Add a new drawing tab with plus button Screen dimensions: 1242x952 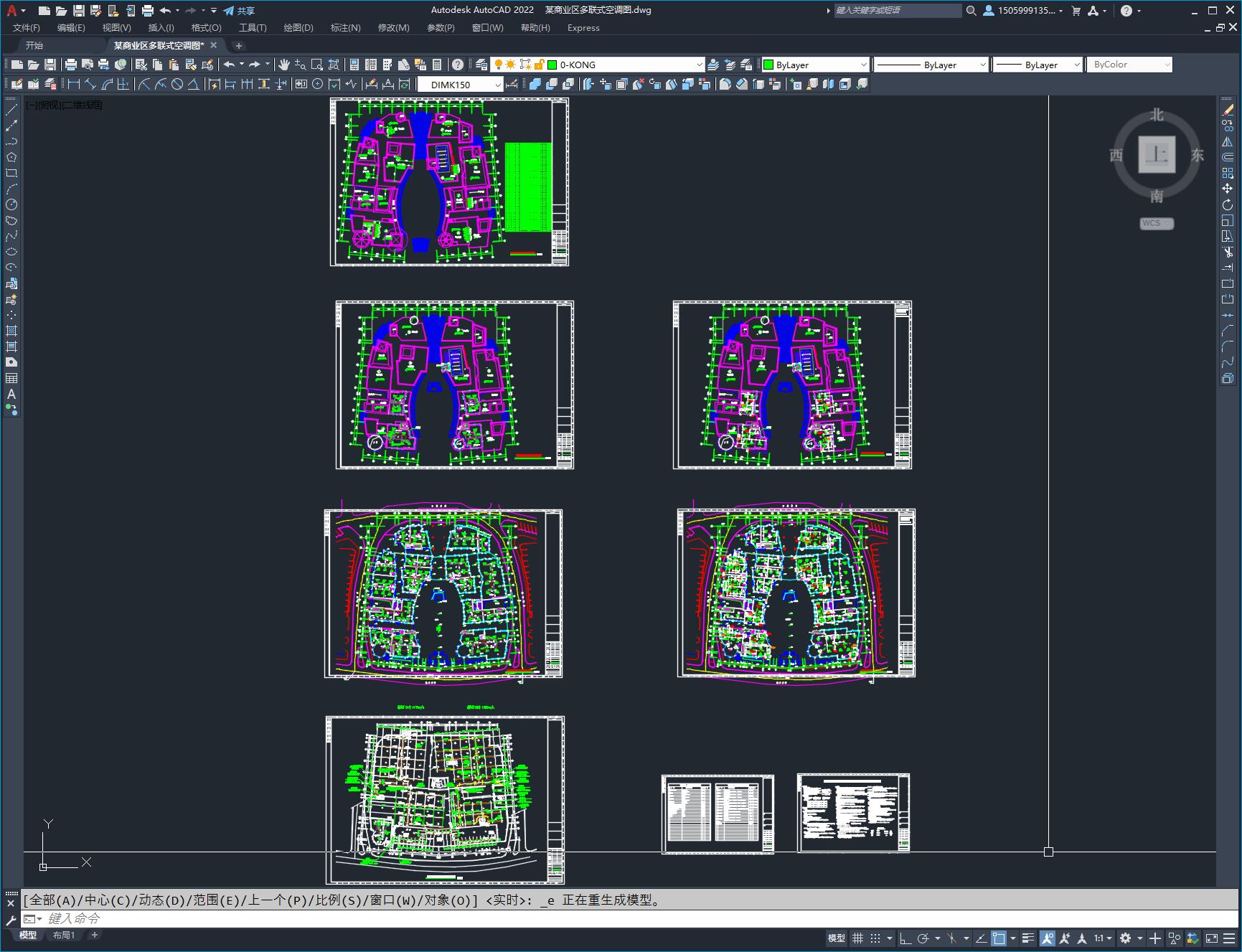(x=239, y=45)
